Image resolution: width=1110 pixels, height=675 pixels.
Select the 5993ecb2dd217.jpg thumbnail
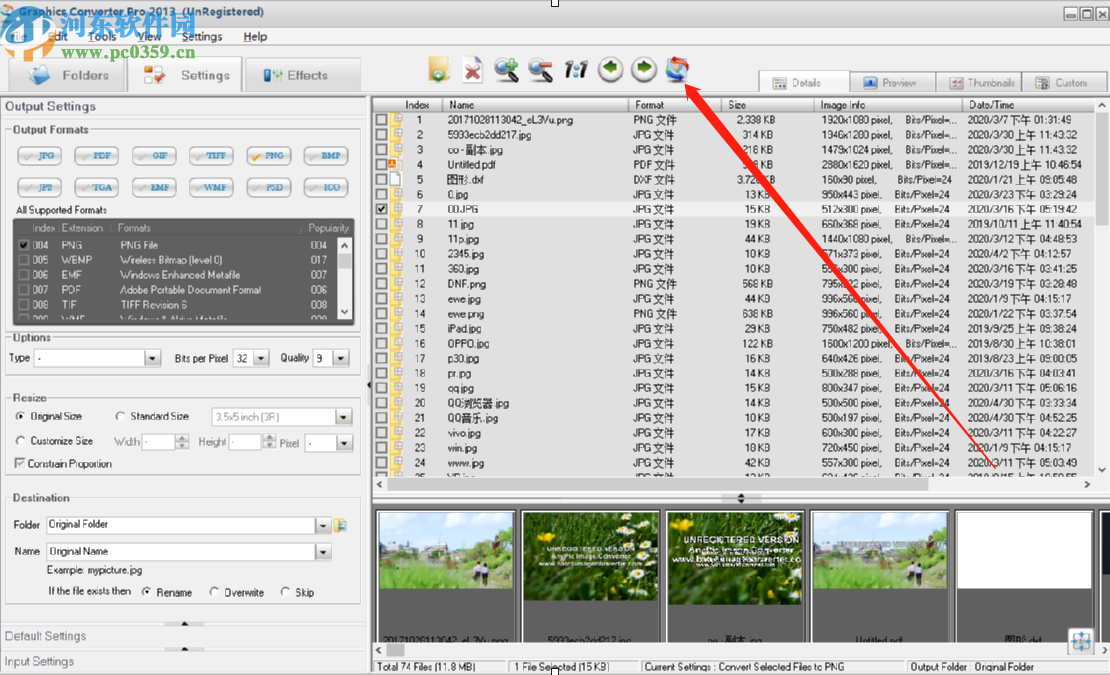pos(591,562)
